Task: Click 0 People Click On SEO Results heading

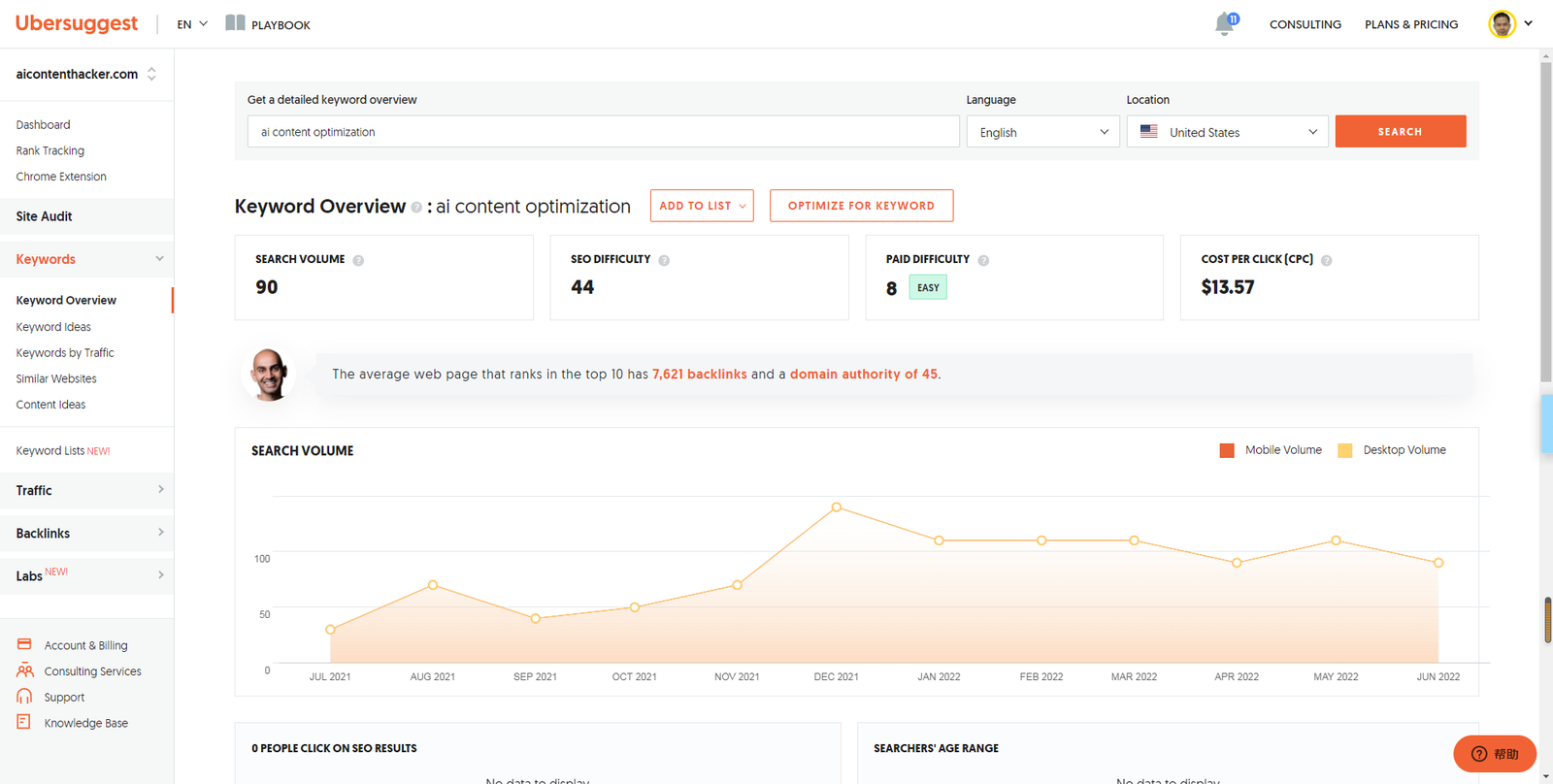Action: pyautogui.click(x=334, y=748)
